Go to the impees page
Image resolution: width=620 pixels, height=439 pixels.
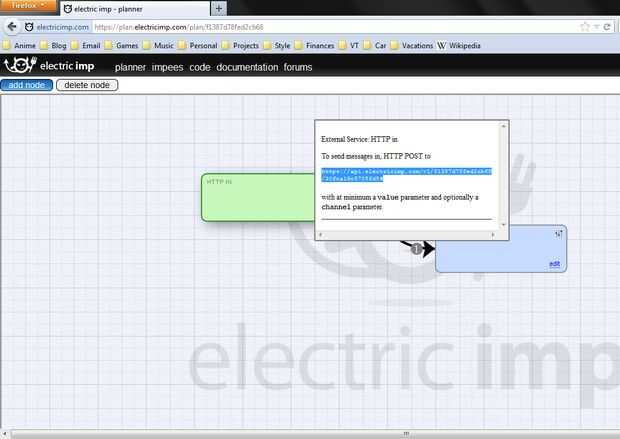(167, 67)
